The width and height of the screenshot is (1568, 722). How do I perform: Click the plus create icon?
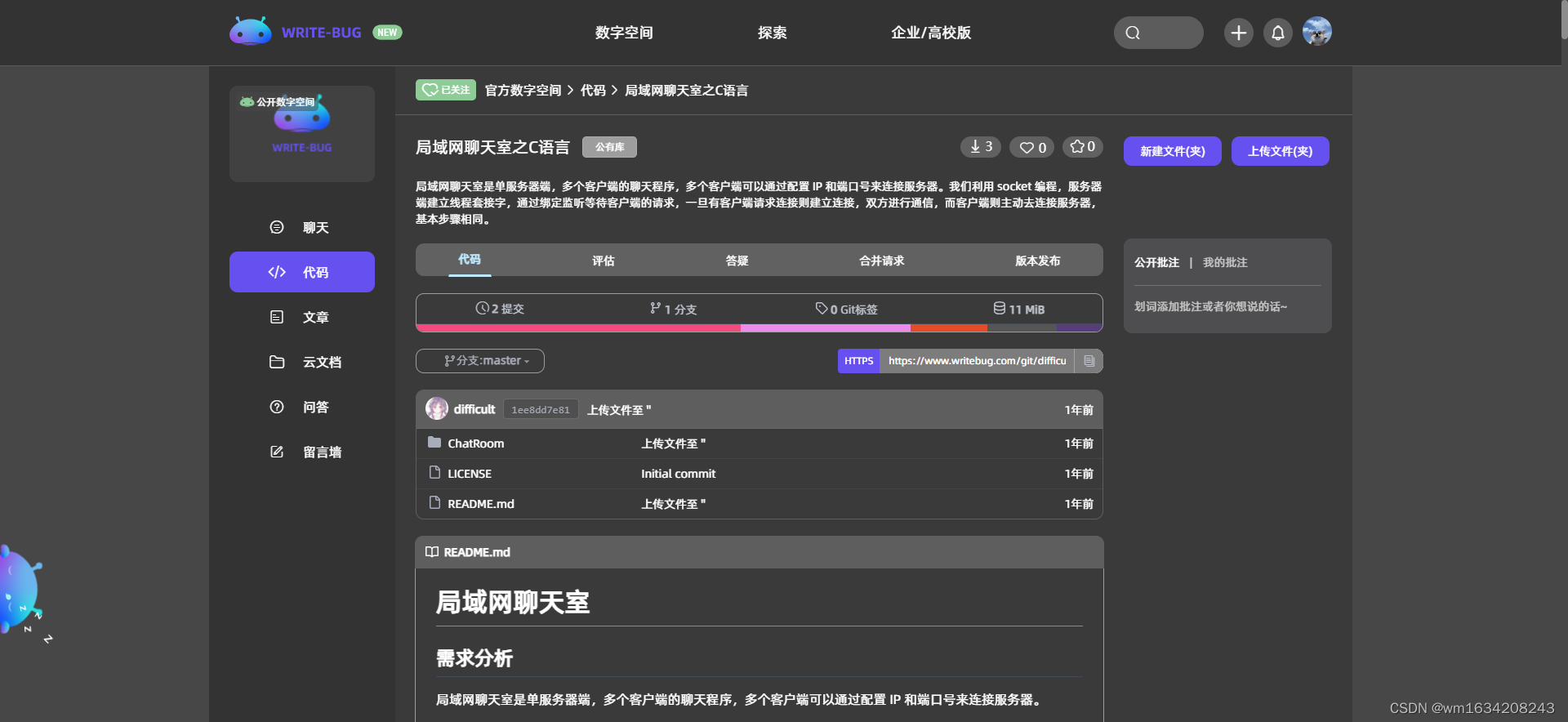[x=1238, y=33]
